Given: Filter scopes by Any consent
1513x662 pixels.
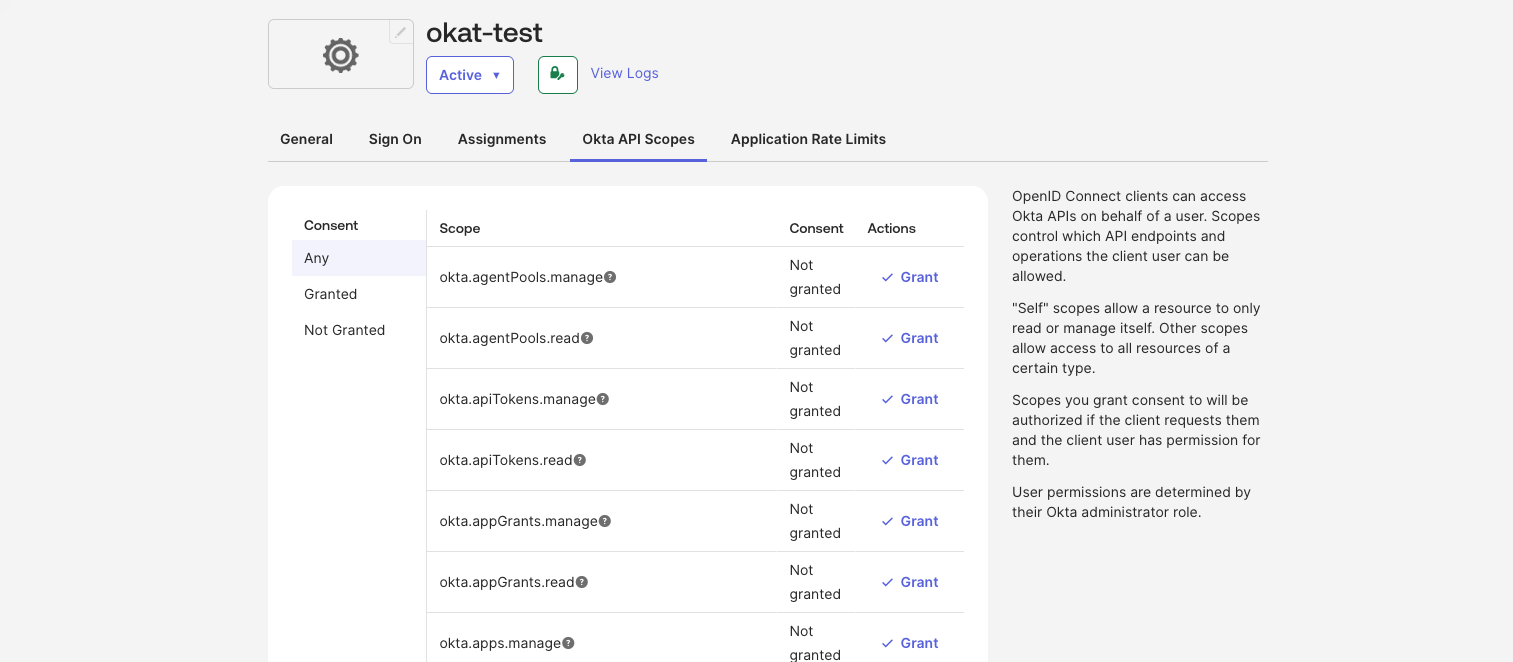Looking at the screenshot, I should (317, 258).
